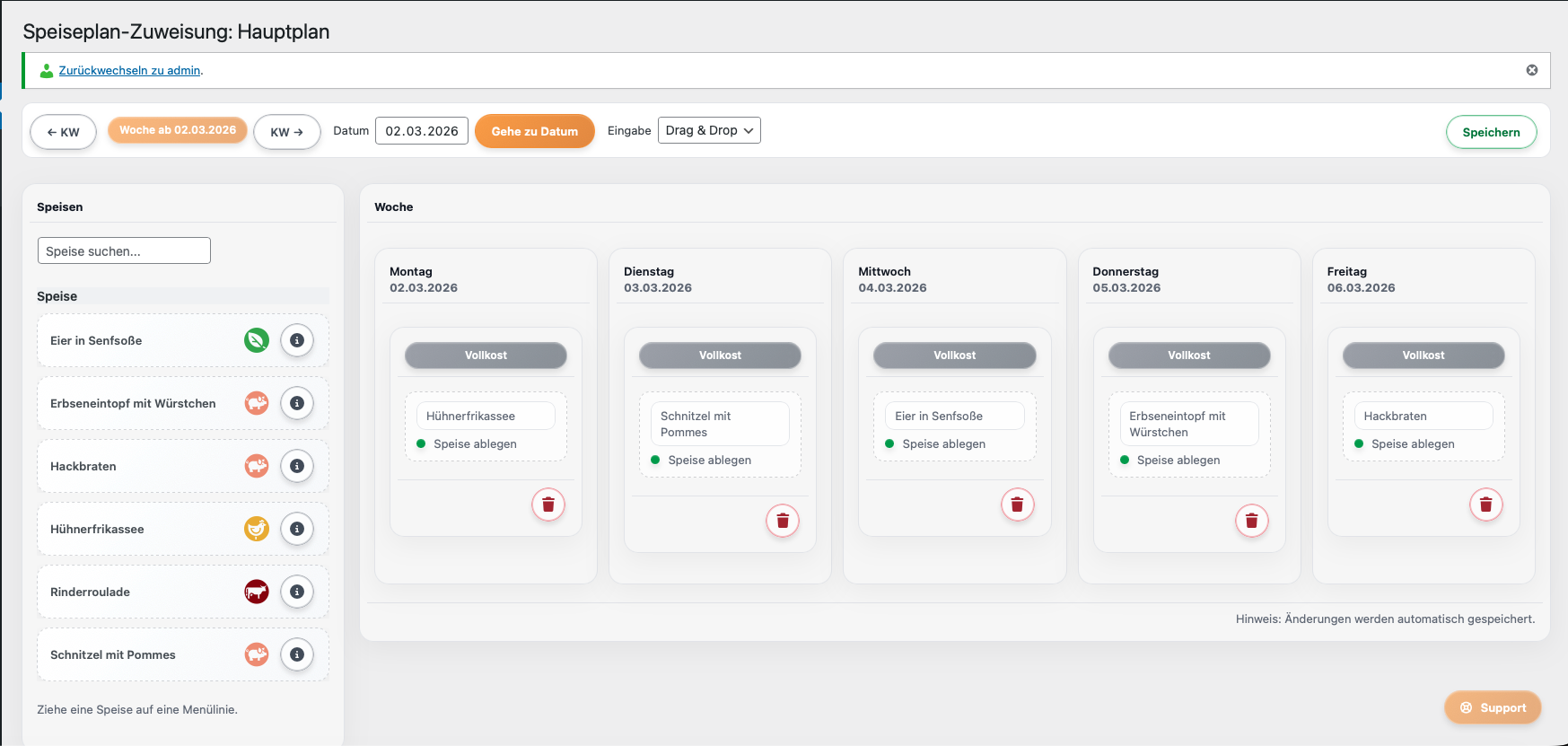Click the Datum date field
This screenshot has width=1568, height=746.
tap(422, 131)
